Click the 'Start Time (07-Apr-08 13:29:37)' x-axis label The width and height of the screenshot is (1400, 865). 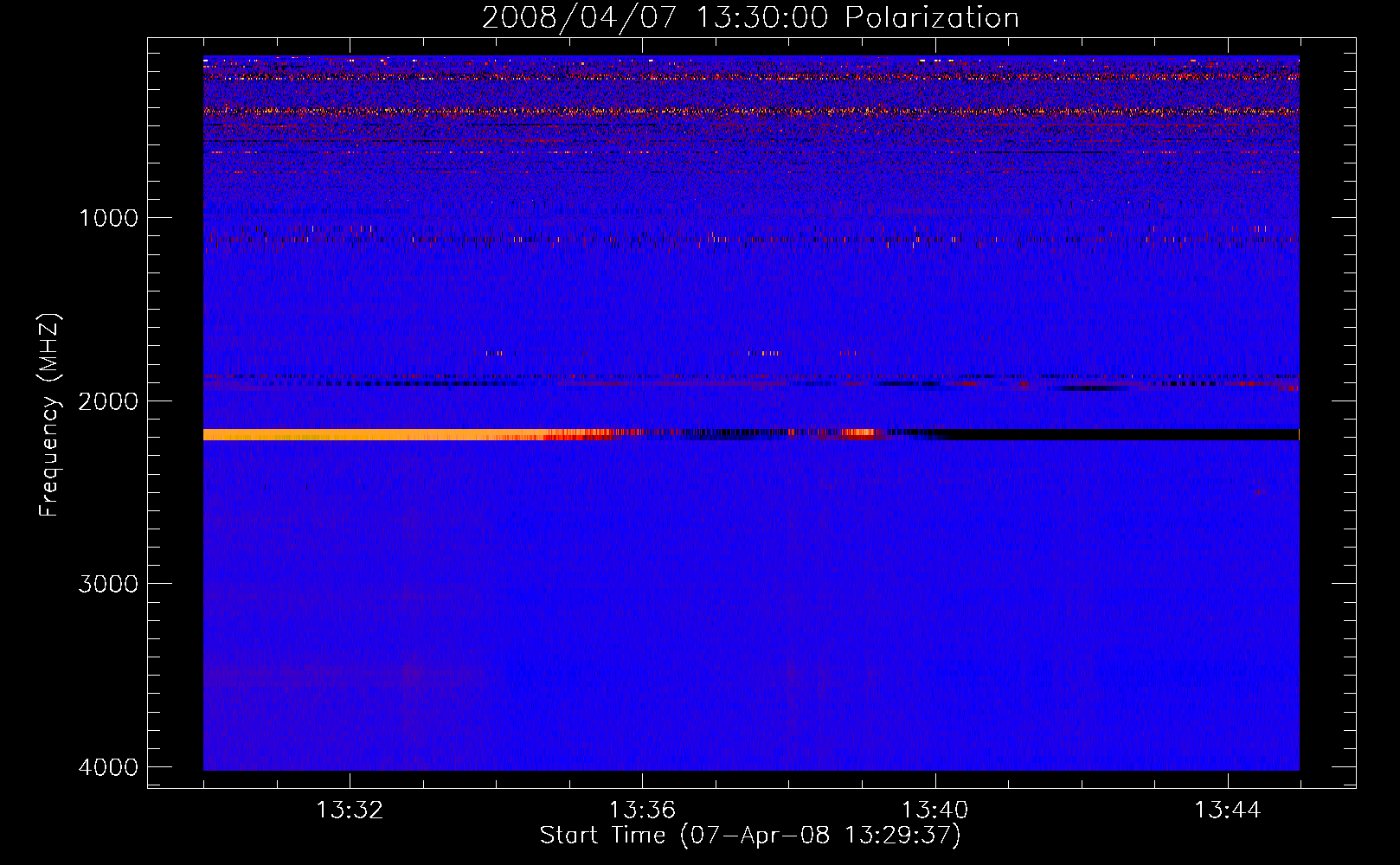[750, 836]
